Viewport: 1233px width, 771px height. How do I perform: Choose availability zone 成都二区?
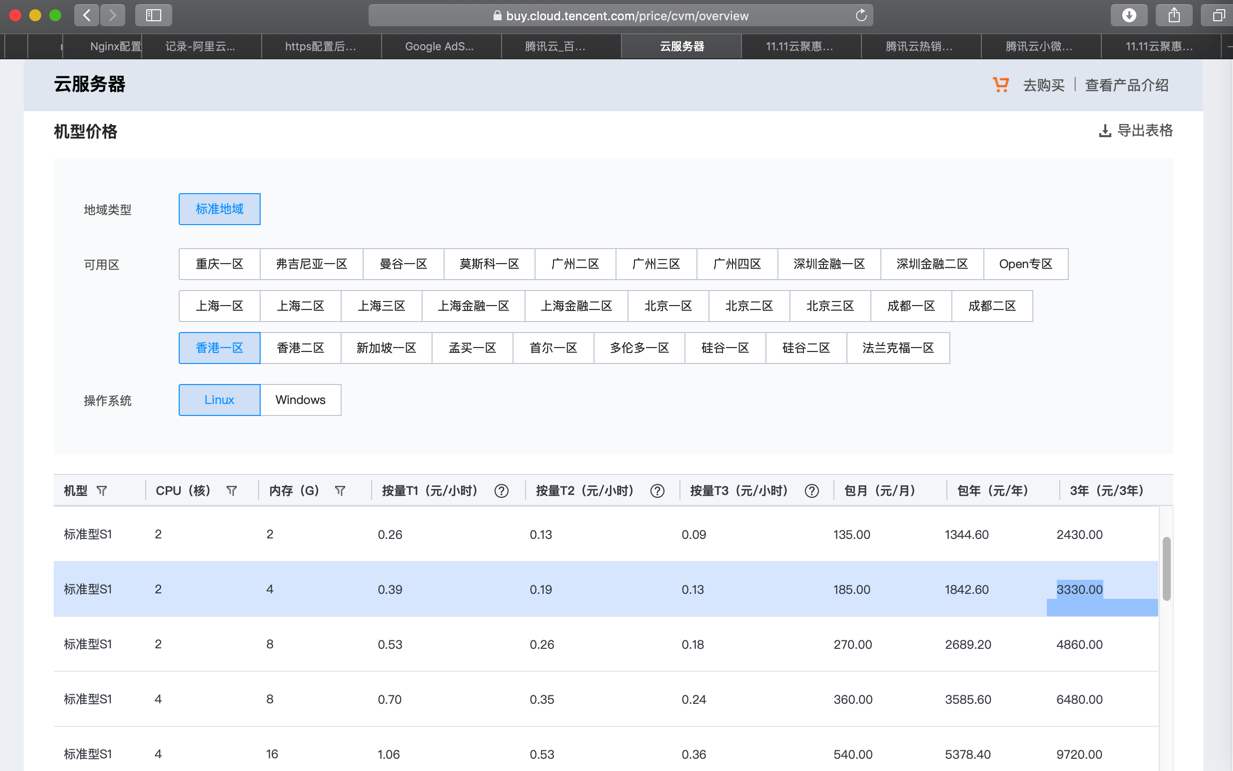(992, 306)
